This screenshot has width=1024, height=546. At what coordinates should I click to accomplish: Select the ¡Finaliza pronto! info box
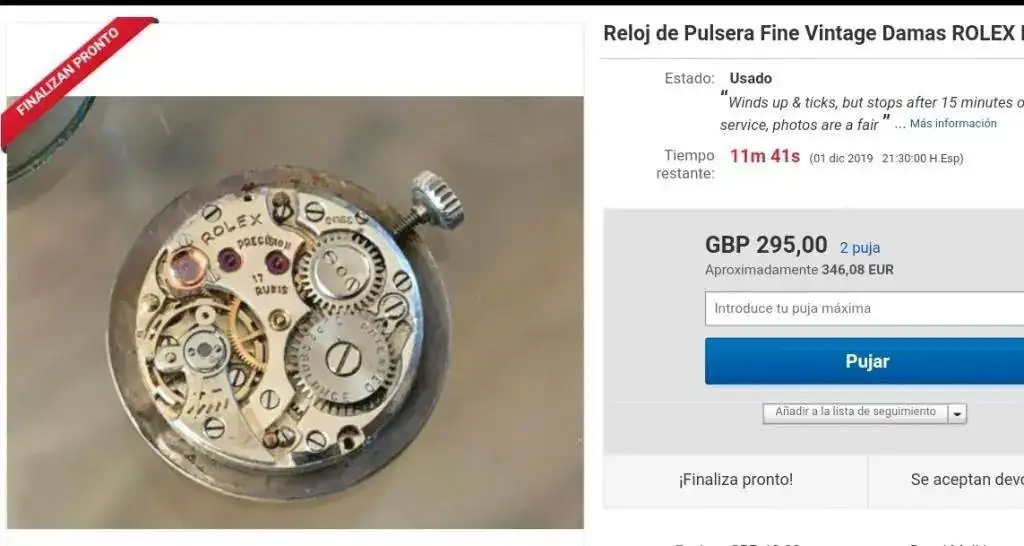735,480
